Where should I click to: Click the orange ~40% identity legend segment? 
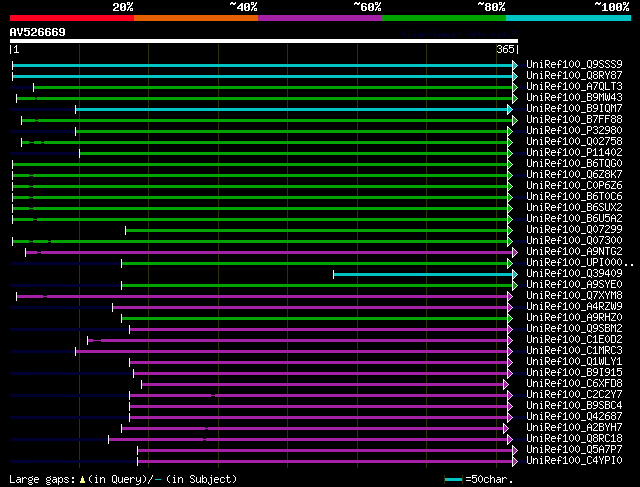[196, 18]
